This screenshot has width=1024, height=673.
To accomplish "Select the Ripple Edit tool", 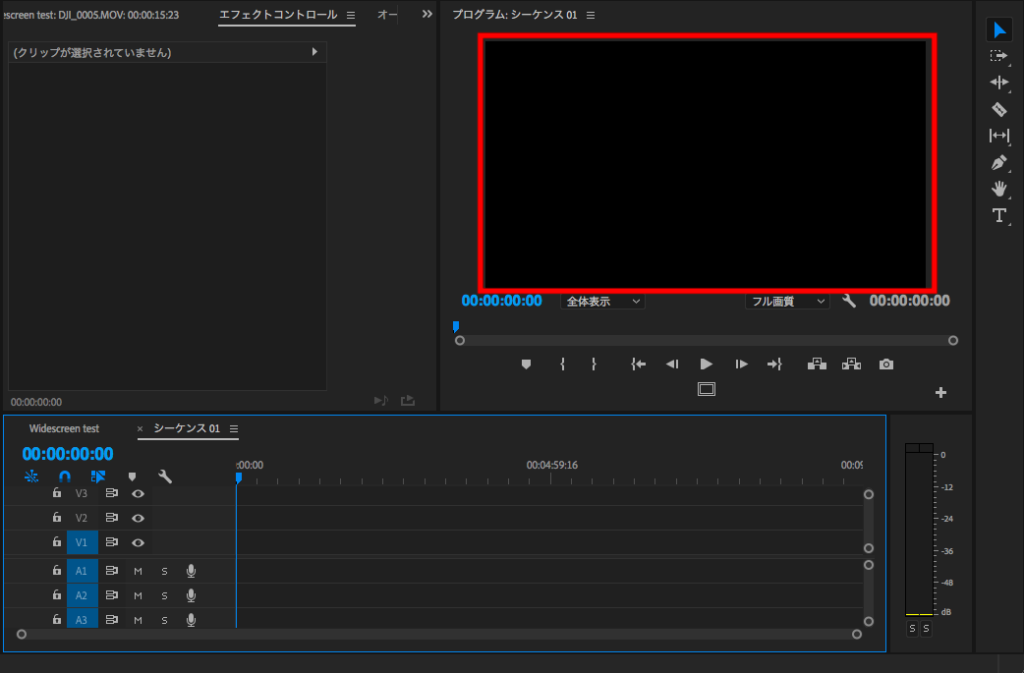I will 998,82.
